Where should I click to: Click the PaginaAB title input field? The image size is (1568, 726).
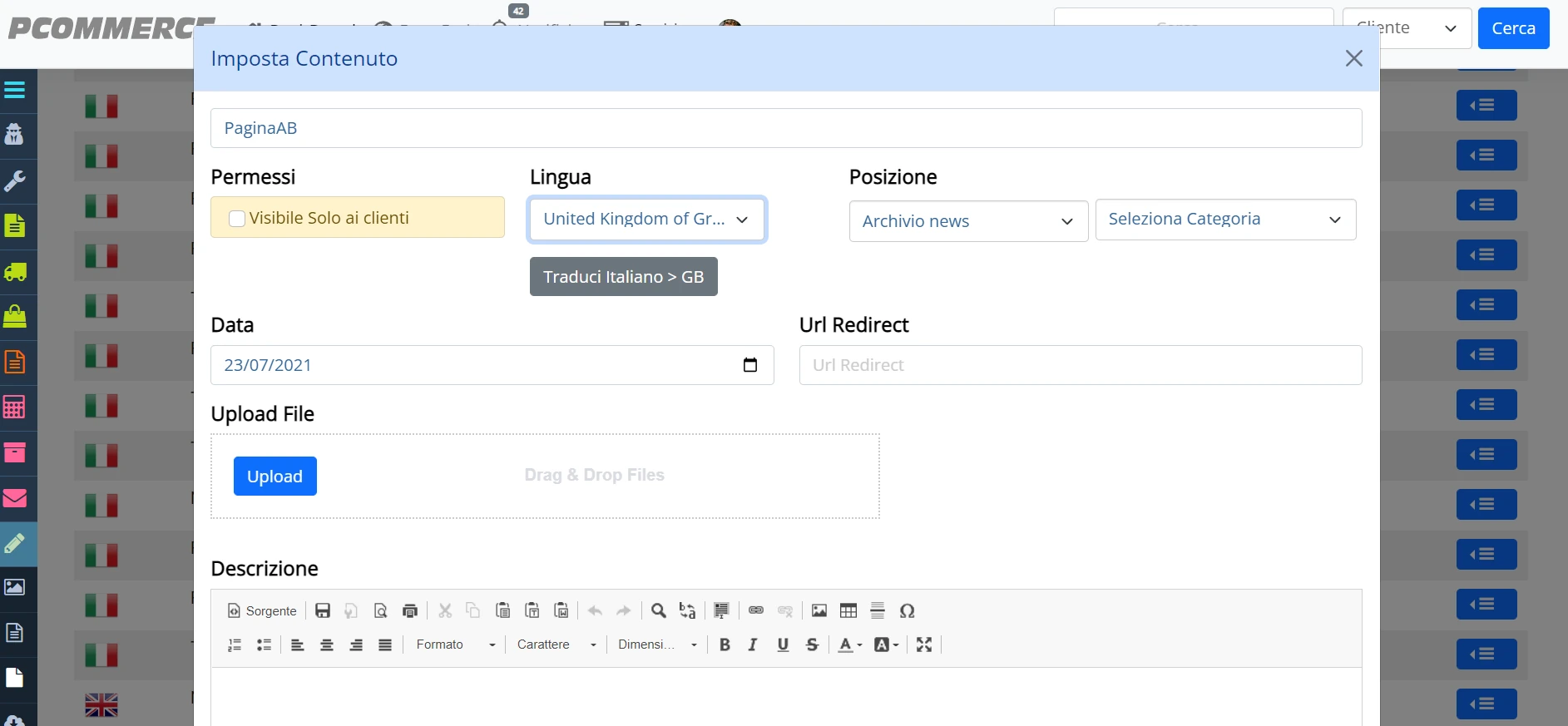(786, 128)
